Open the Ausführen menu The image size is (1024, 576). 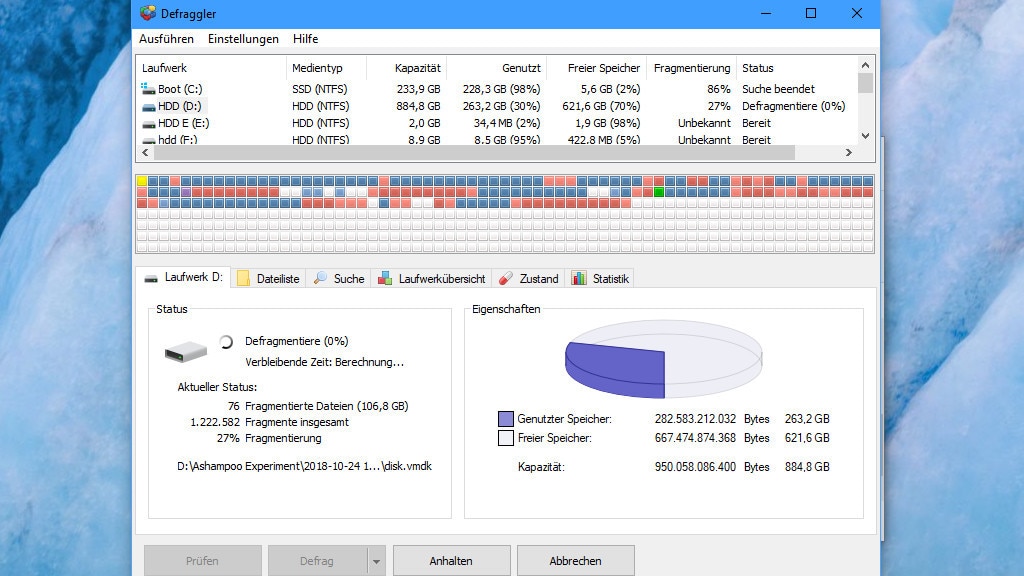(x=165, y=39)
